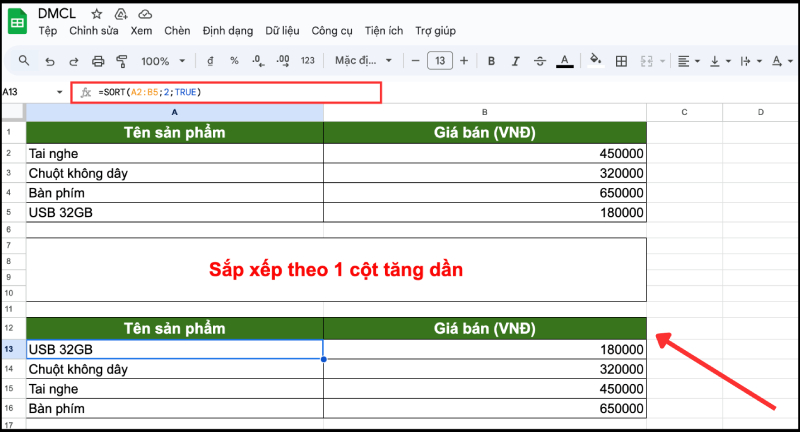The width and height of the screenshot is (800, 432).
Task: Undo the last action
Action: coord(49,61)
